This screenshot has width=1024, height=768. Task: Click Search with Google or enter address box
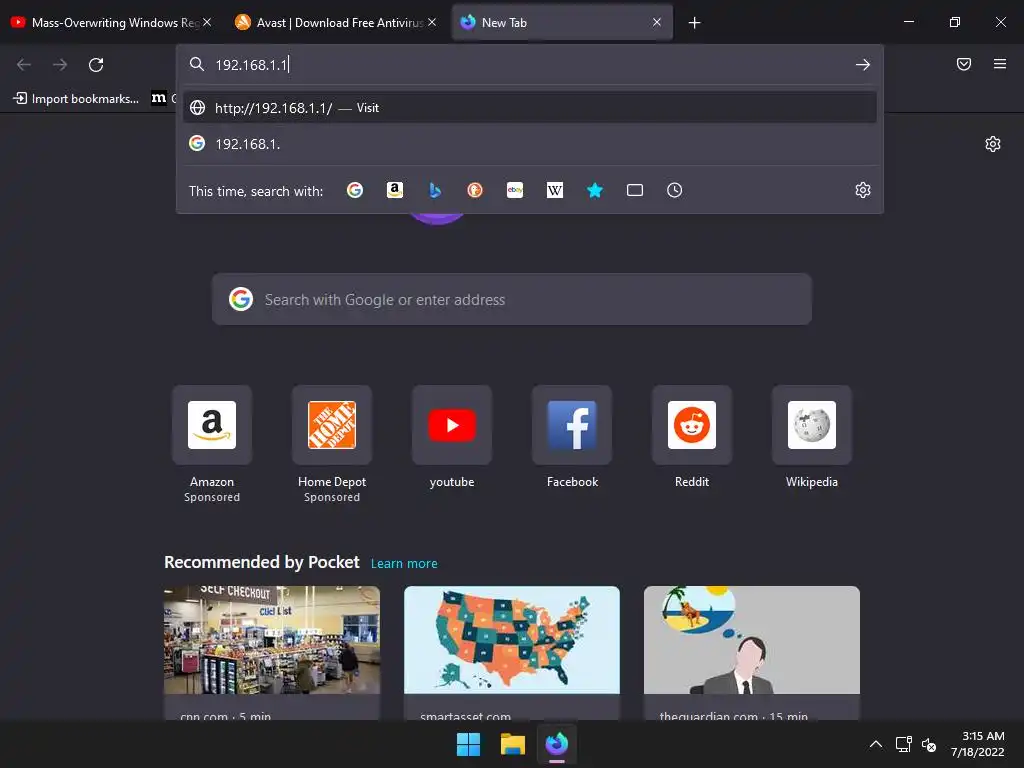pos(511,300)
